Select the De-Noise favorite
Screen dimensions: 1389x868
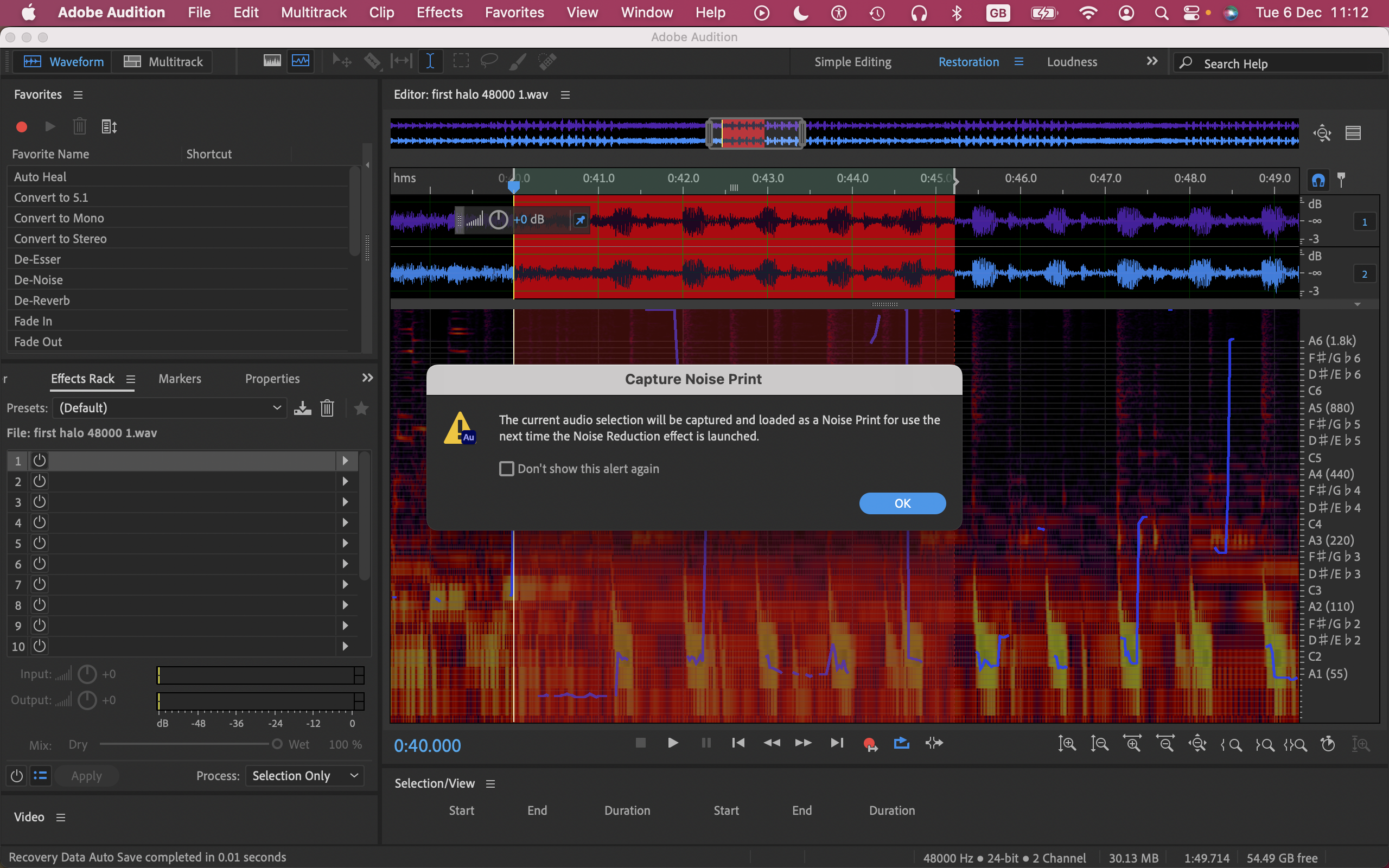click(178, 280)
